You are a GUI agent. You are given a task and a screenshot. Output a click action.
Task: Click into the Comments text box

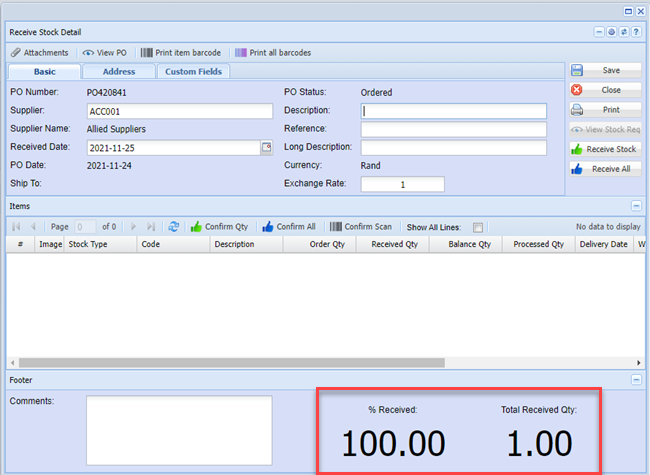(179, 430)
